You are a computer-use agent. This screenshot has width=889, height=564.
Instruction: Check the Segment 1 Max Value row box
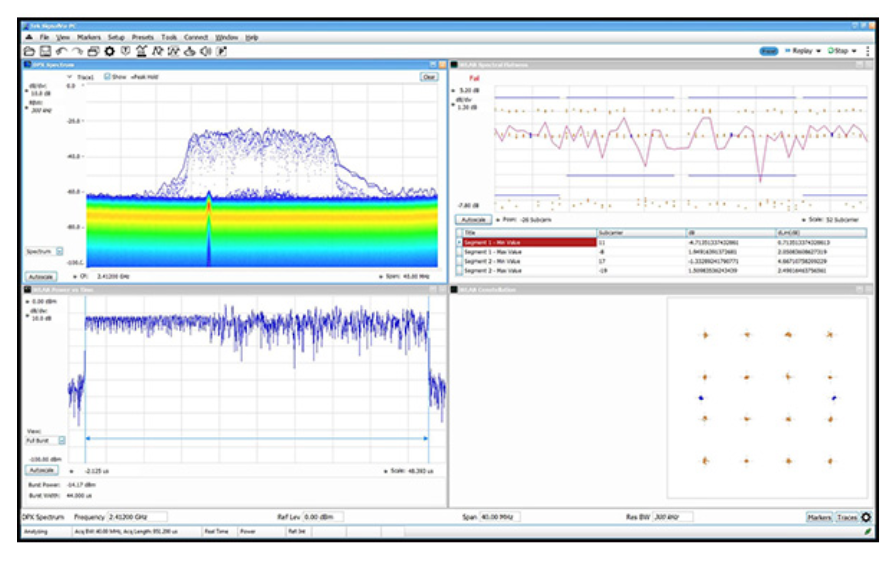460,252
